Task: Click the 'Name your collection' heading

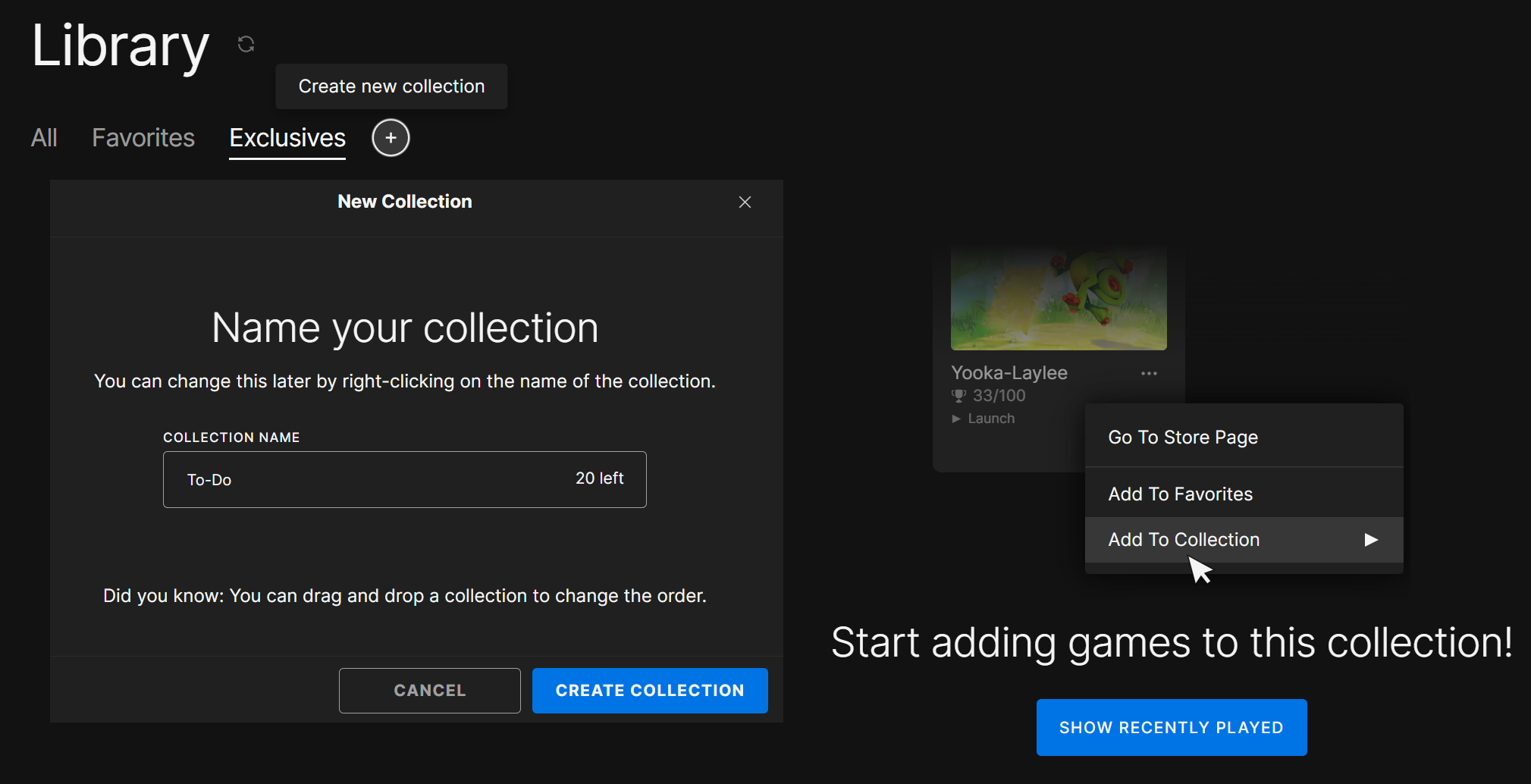Action: pyautogui.click(x=405, y=328)
